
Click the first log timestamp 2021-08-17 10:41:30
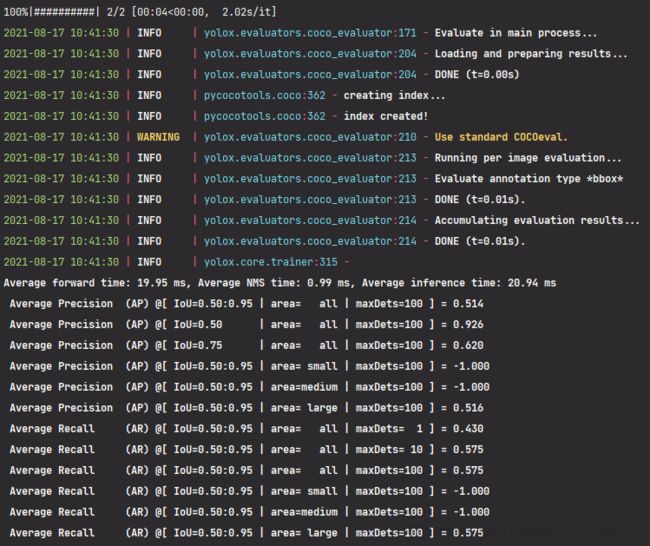[61, 33]
